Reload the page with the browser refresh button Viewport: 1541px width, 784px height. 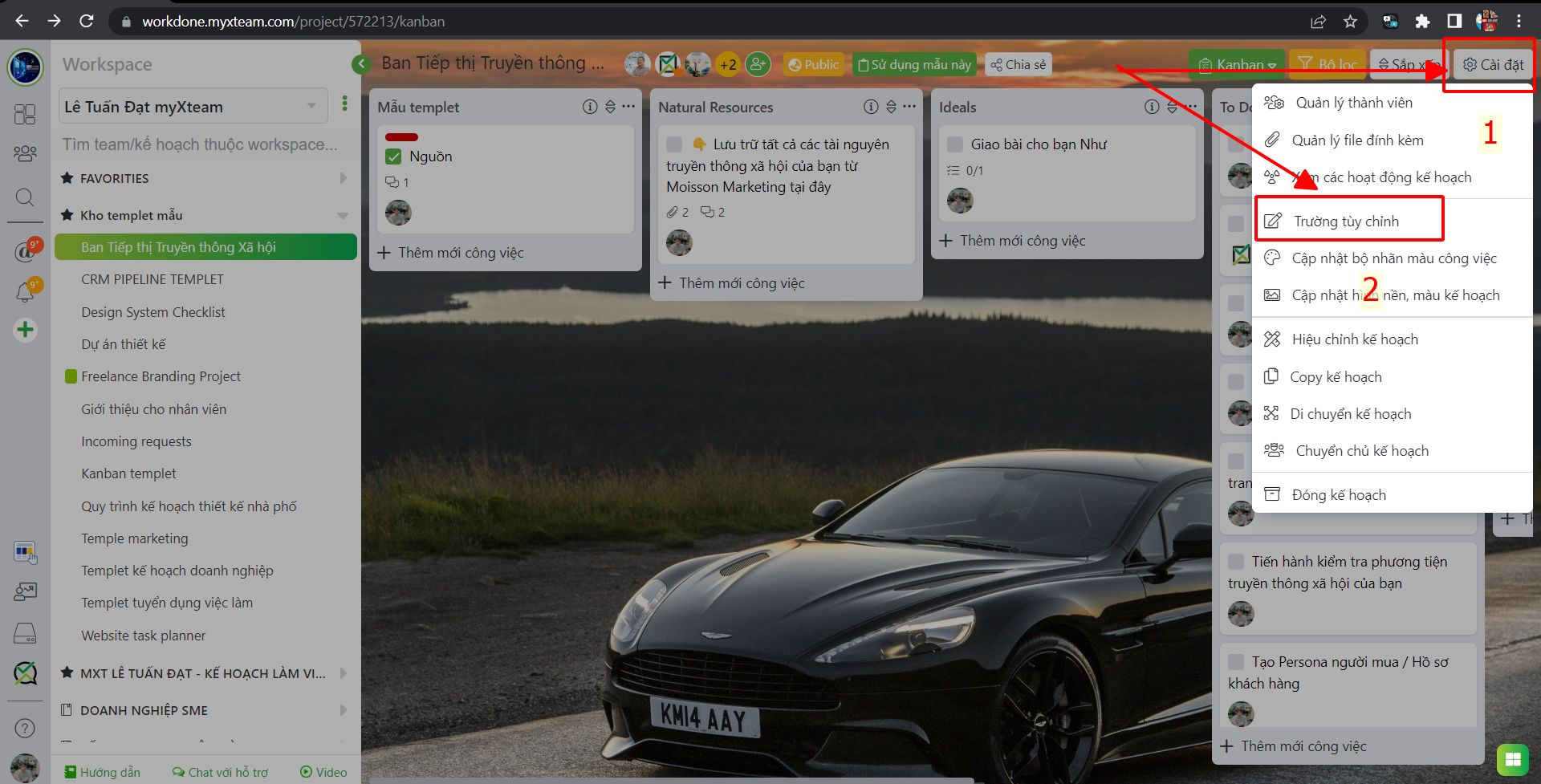87,22
